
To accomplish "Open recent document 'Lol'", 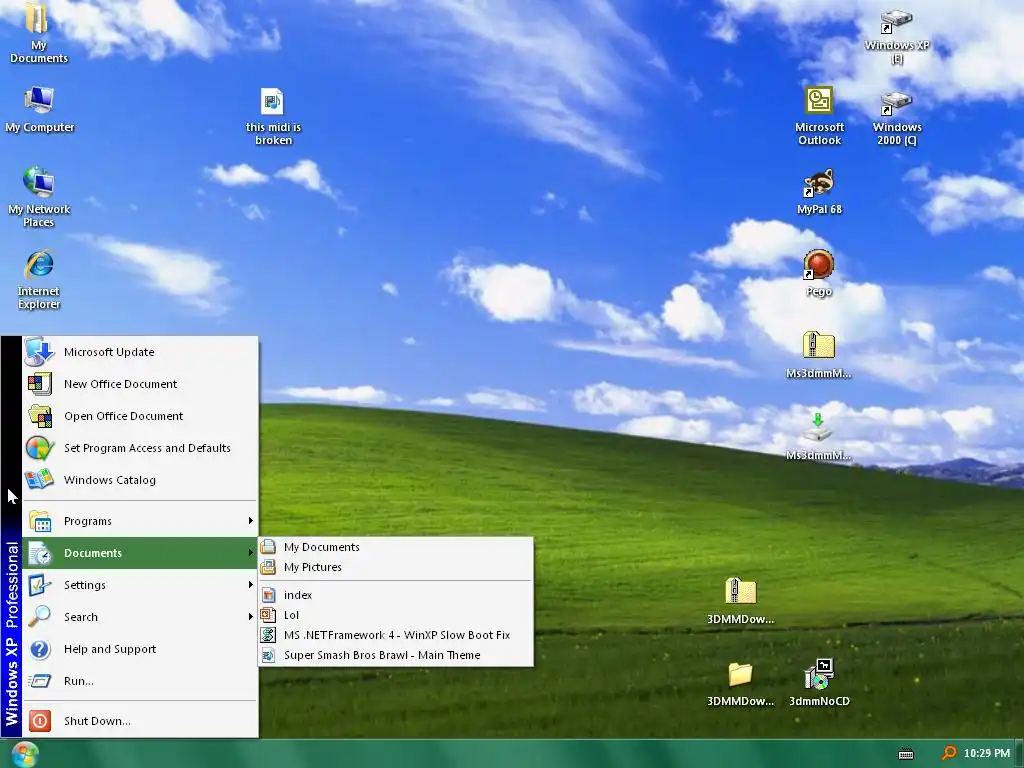I will pyautogui.click(x=396, y=615).
